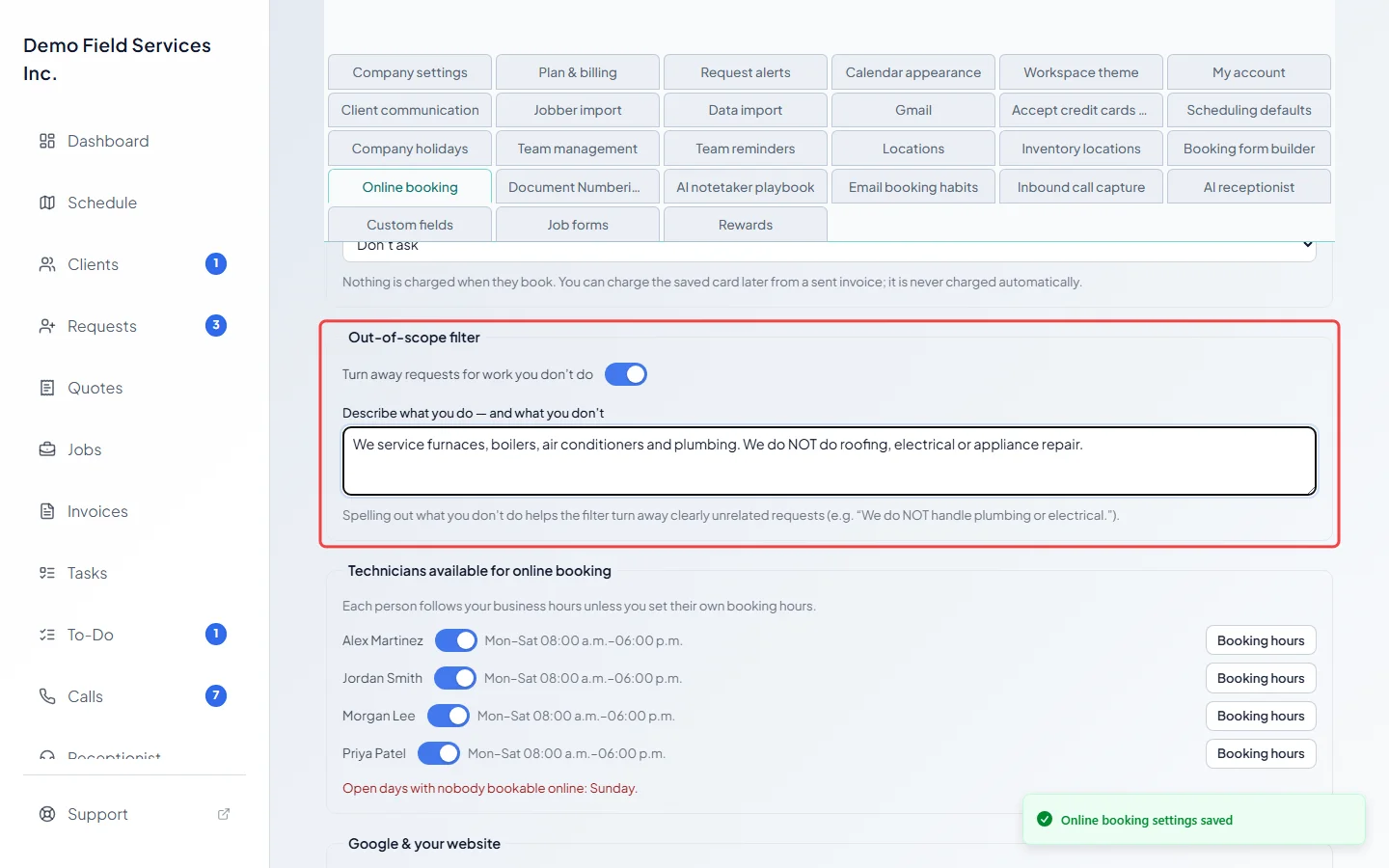Click the Schedule map icon in sidebar
1389x868 pixels.
47,203
